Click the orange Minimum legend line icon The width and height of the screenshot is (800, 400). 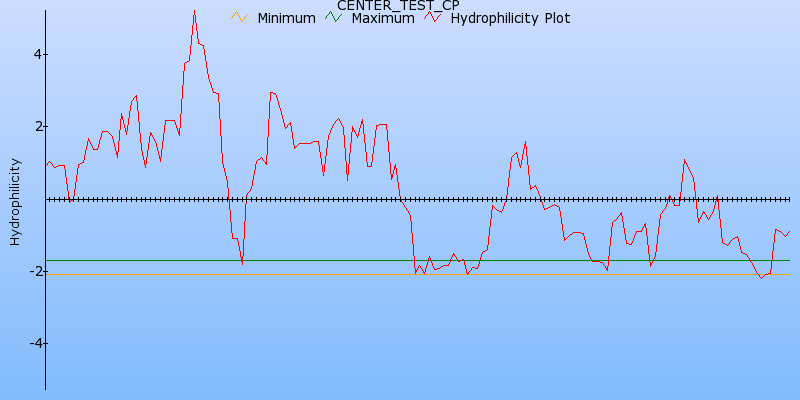tap(239, 17)
